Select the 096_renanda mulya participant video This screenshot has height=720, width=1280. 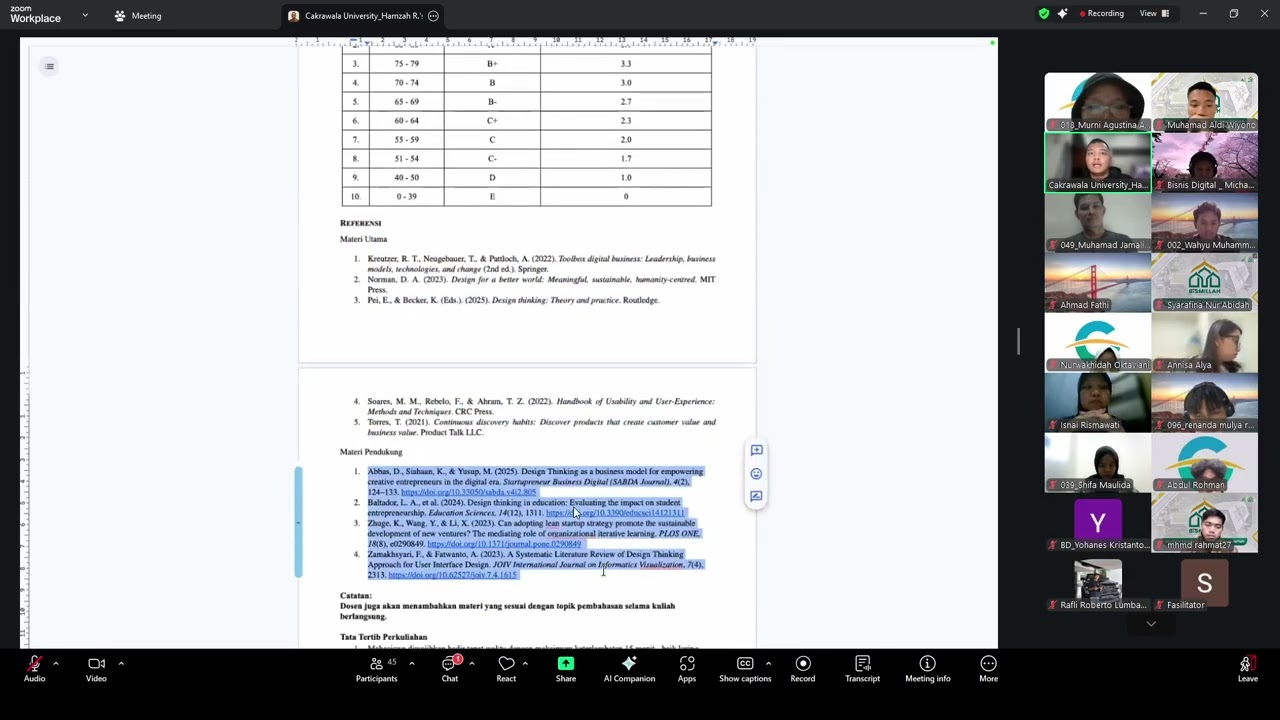1205,402
